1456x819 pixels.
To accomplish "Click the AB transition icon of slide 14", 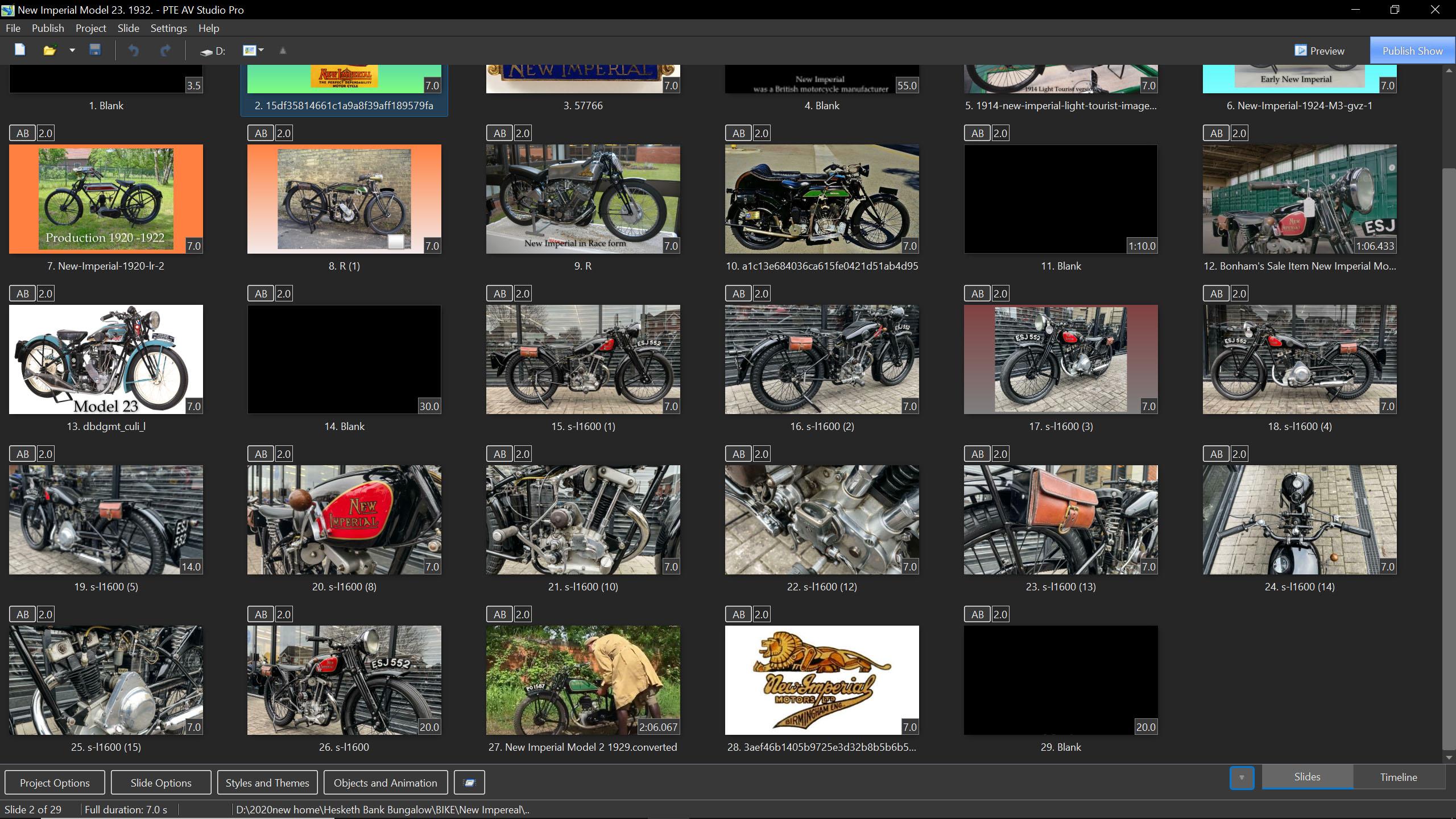I will tap(261, 294).
